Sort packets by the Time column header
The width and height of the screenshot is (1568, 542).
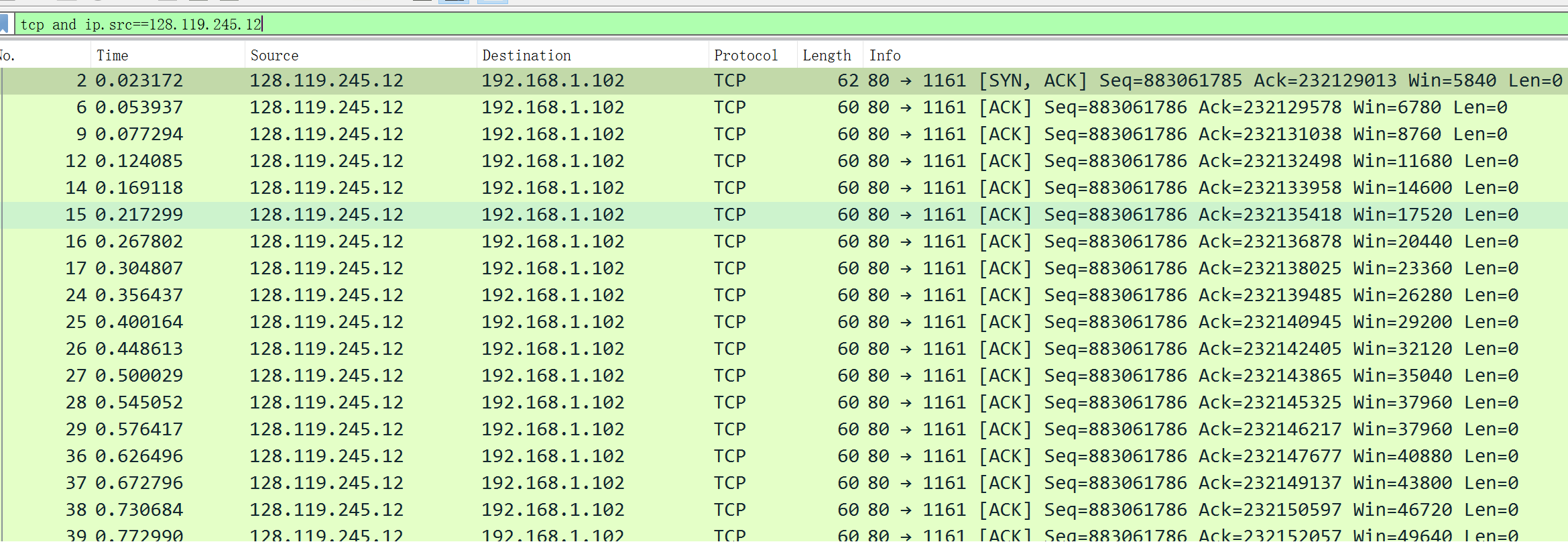(113, 56)
